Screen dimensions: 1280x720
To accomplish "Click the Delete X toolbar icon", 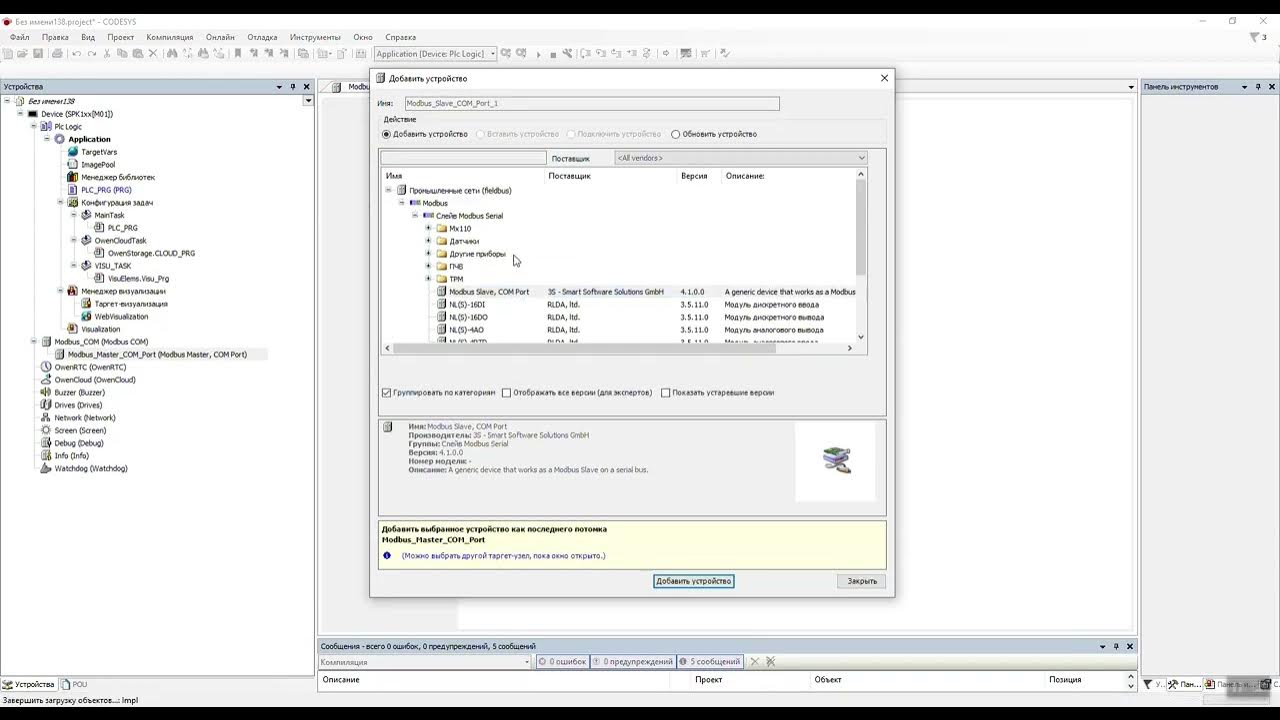I will click(153, 54).
